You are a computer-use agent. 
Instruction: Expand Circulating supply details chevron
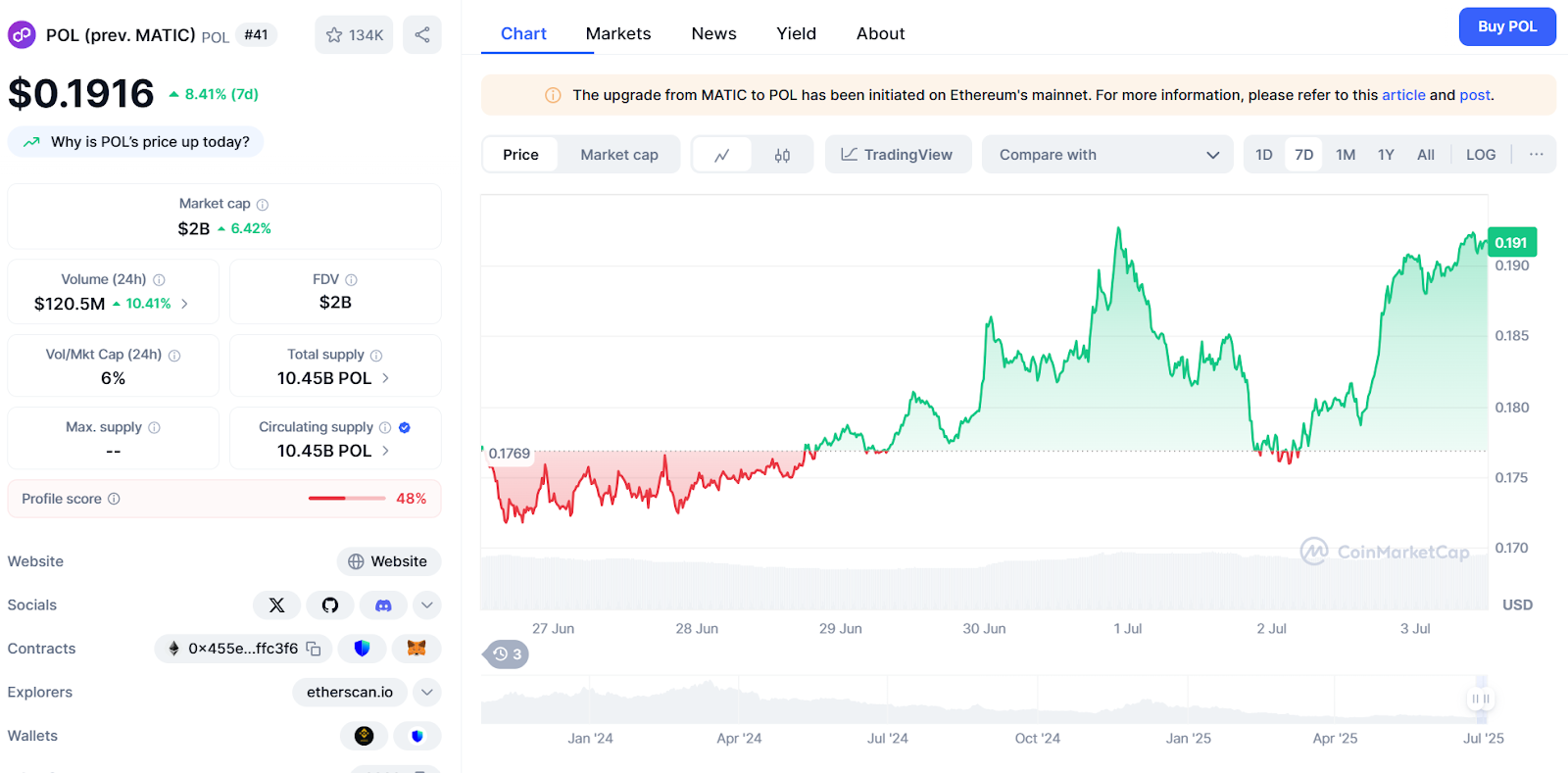point(386,451)
